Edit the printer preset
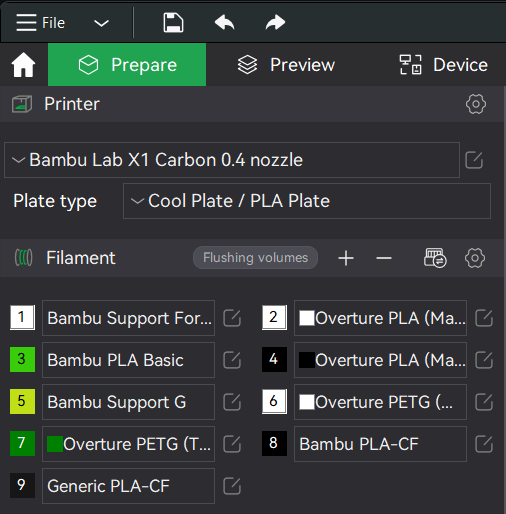The width and height of the screenshot is (506, 514). click(474, 160)
